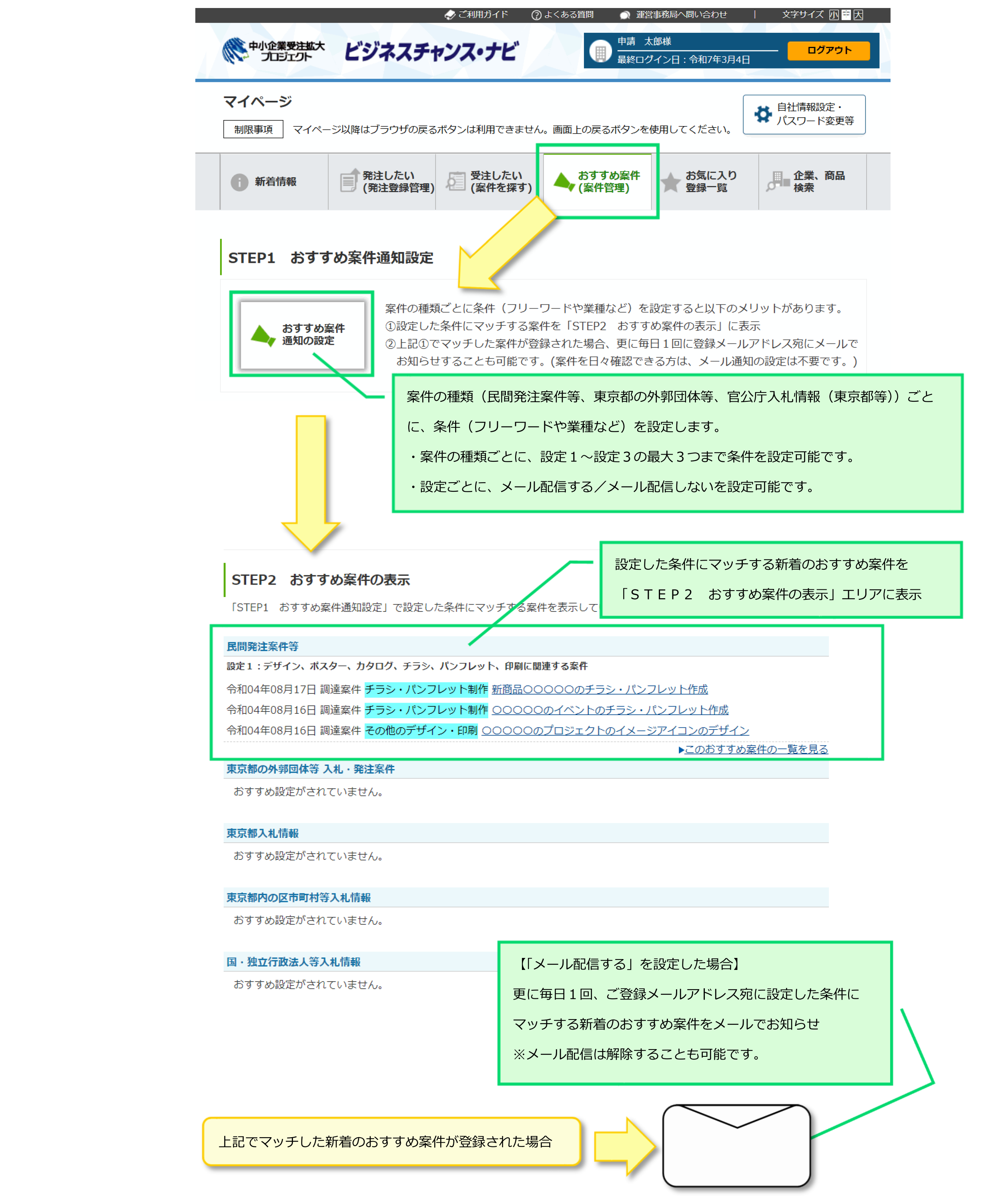Select 発注したい(発注登録管理) tab
This screenshot has width=993, height=1204.
381,181
